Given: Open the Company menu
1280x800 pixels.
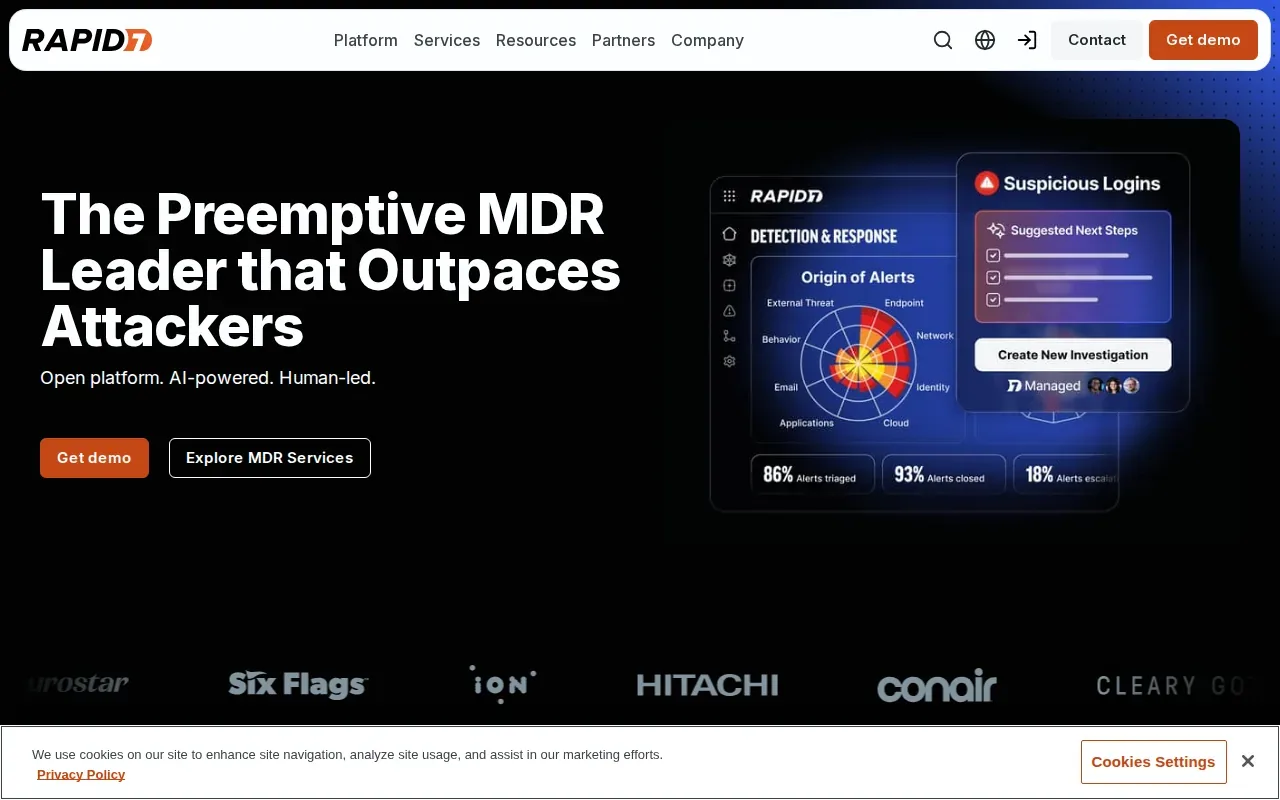Looking at the screenshot, I should click(707, 40).
